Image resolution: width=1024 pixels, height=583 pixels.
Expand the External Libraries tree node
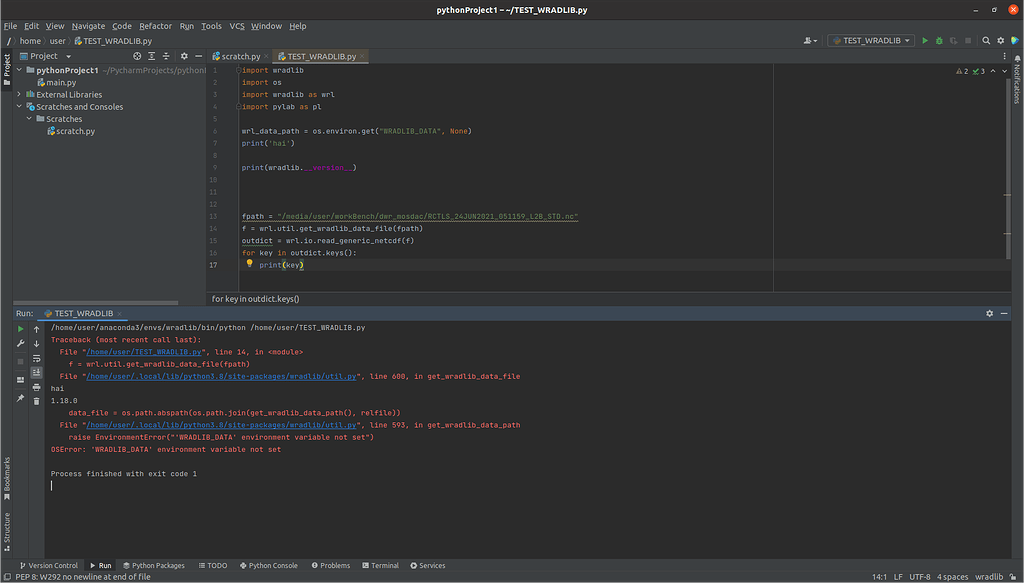[20, 95]
